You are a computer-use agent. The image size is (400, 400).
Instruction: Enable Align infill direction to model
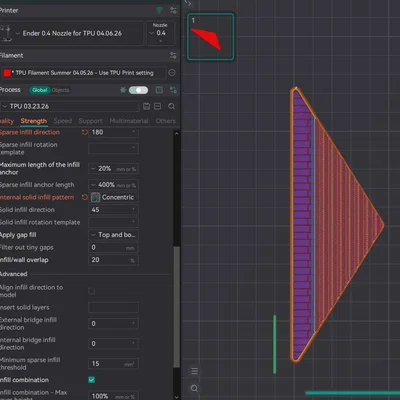coord(92,291)
